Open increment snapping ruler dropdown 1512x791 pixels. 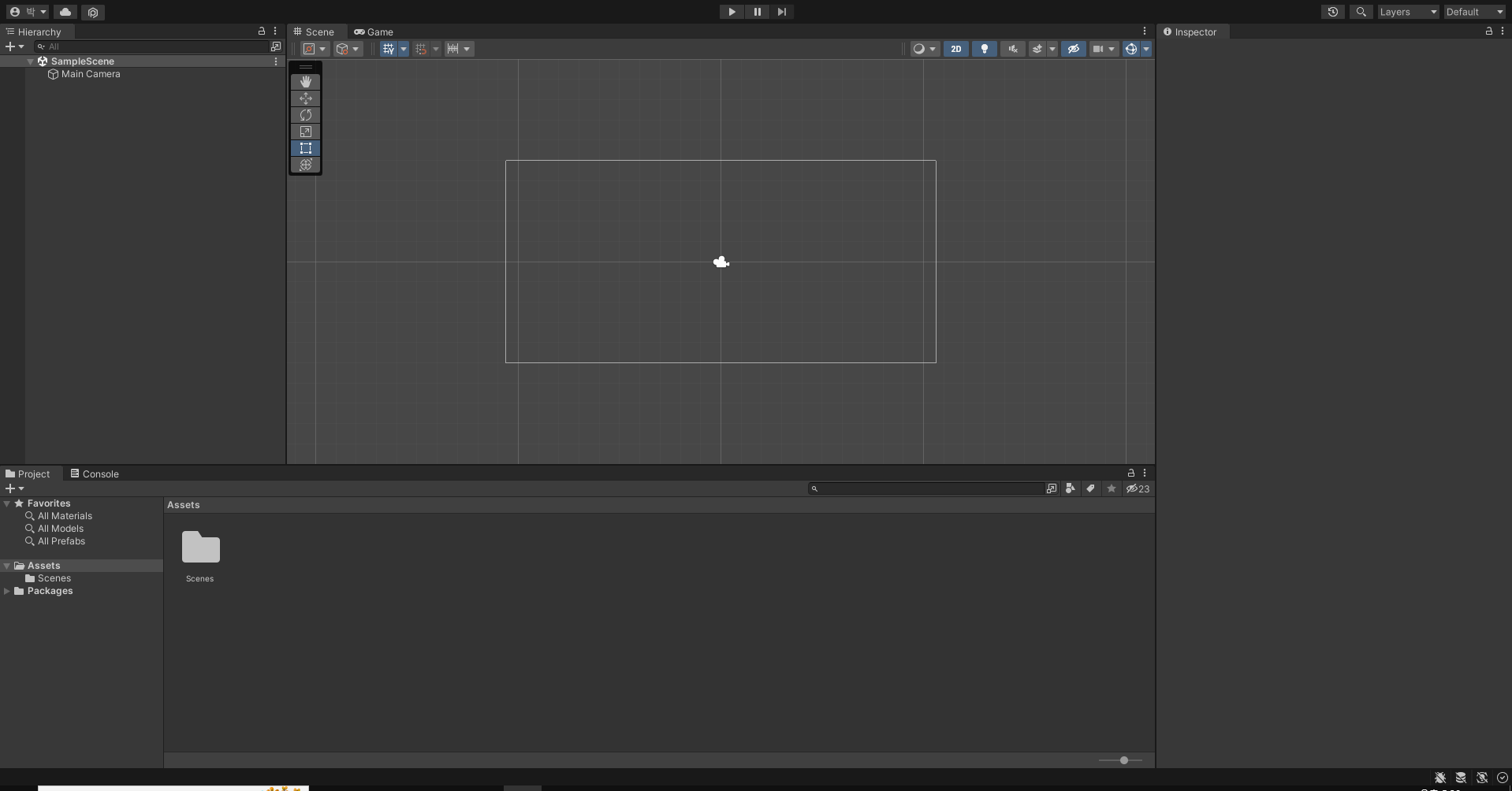(459, 49)
